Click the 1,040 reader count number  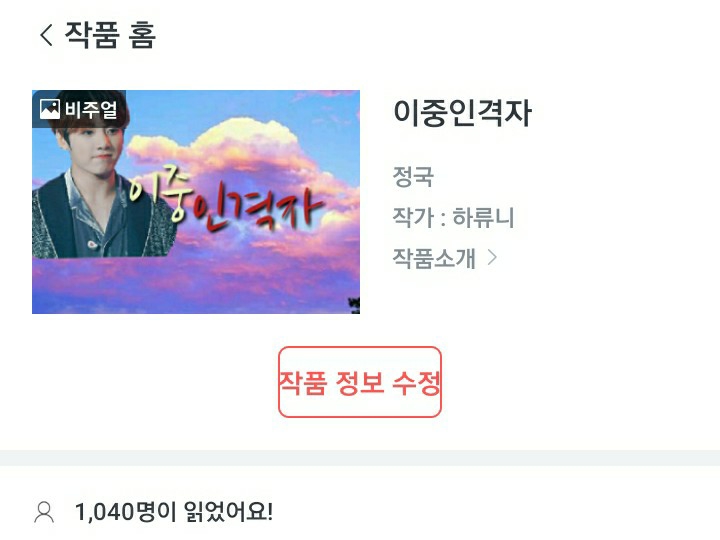(104, 512)
